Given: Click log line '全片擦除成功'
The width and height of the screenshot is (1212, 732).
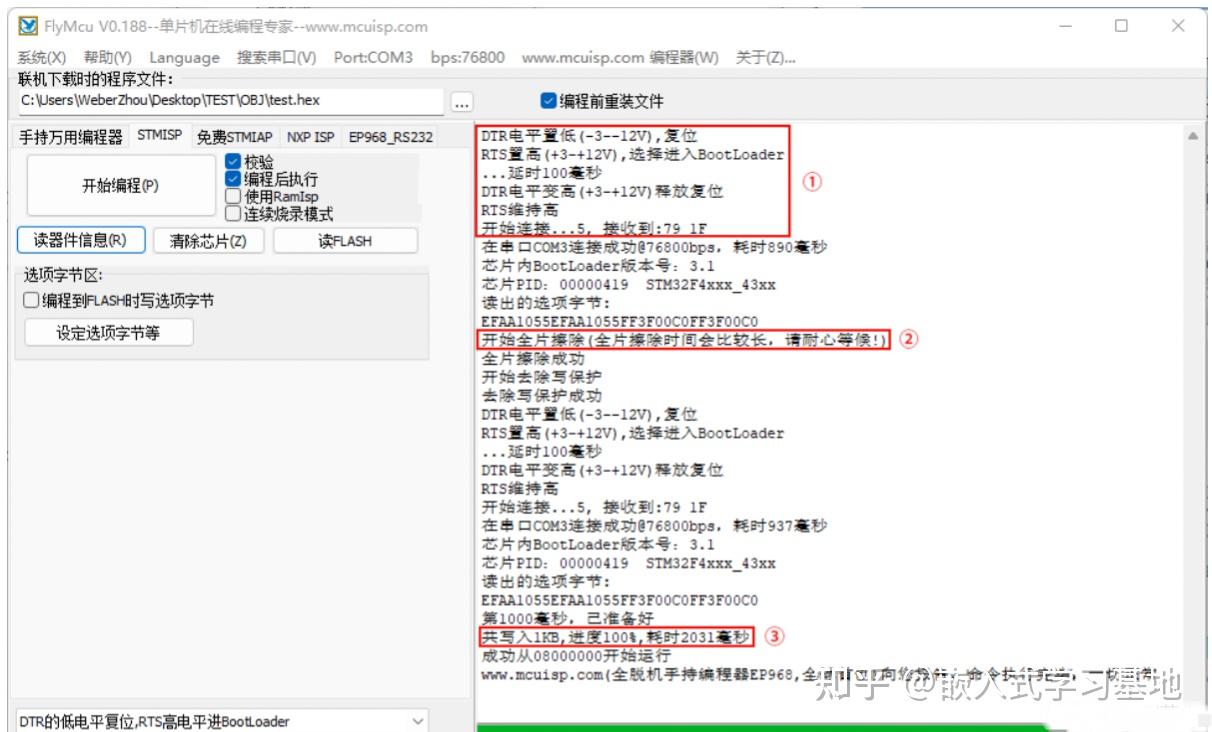Looking at the screenshot, I should point(533,358).
